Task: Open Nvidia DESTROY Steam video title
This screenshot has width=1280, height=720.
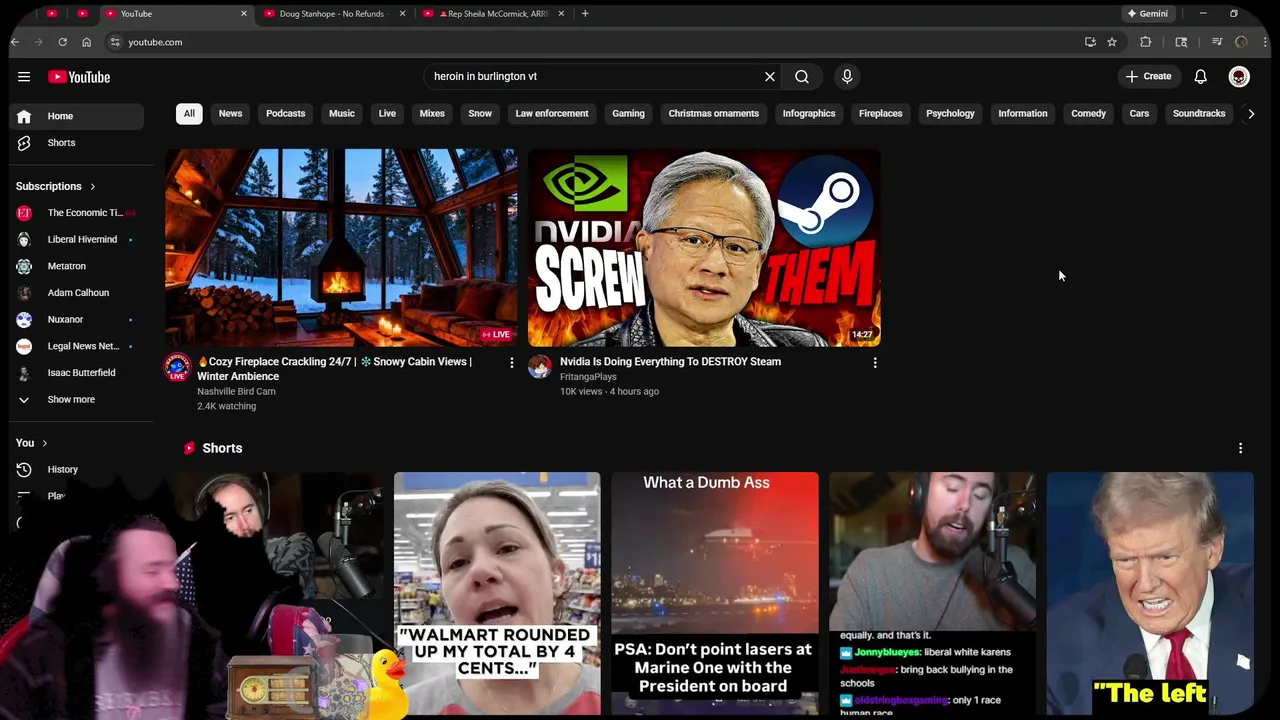Action: click(670, 362)
